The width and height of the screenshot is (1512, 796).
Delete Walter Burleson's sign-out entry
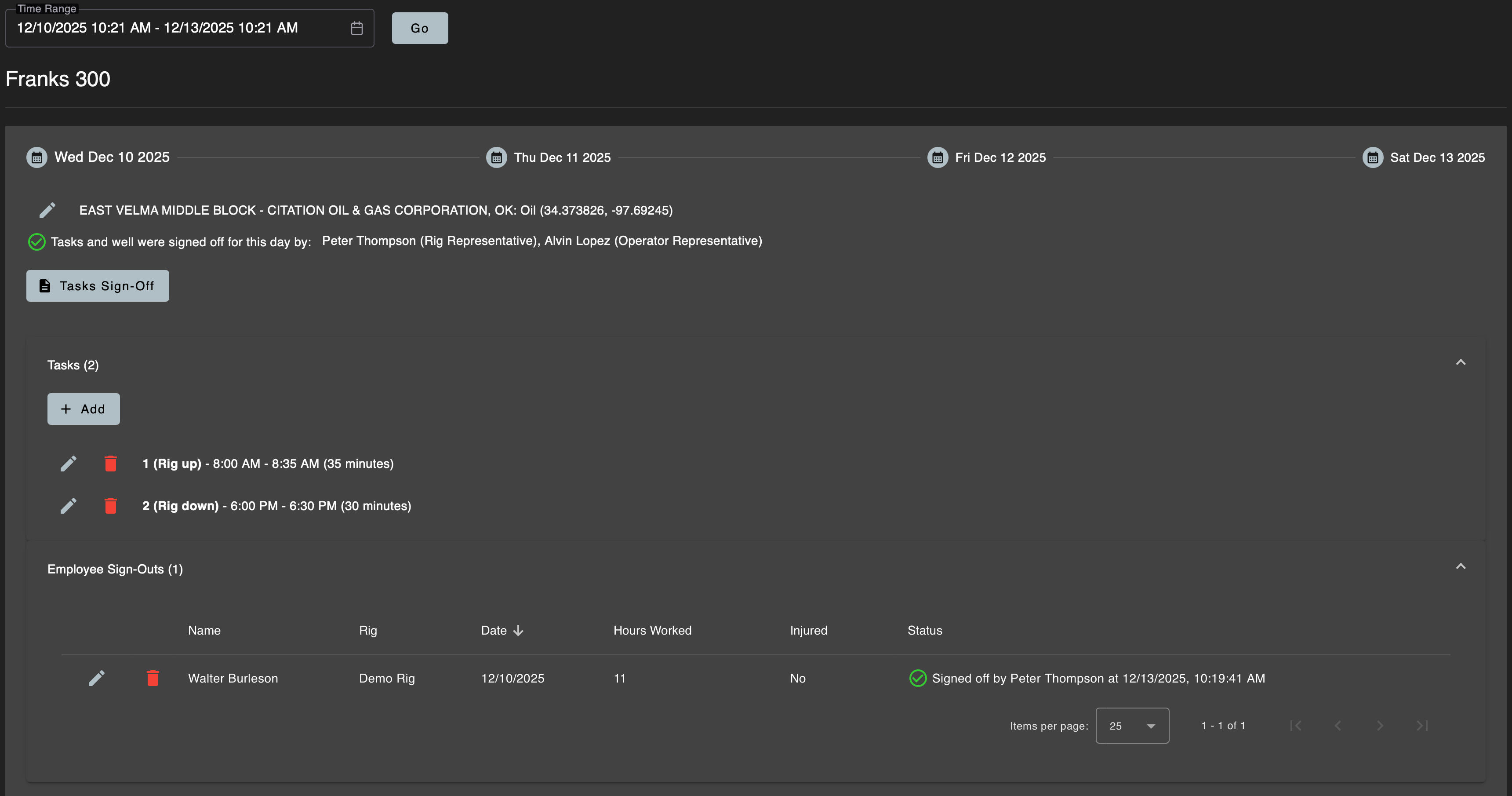tap(153, 678)
